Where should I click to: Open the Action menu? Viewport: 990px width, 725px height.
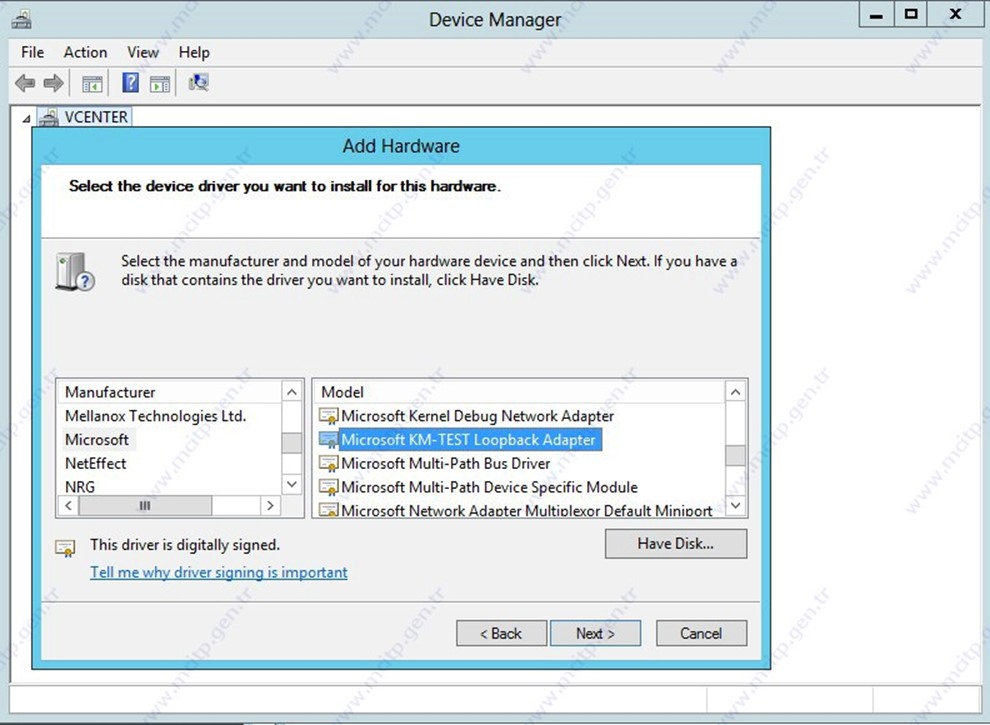[85, 52]
